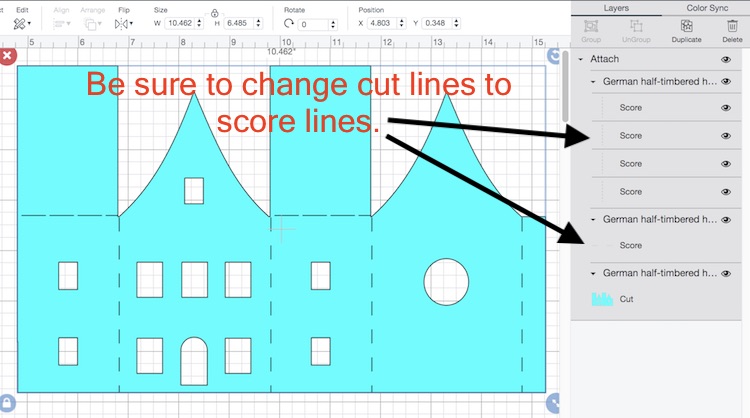750x418 pixels.
Task: Select first German half-timbered group name
Action: tap(659, 81)
